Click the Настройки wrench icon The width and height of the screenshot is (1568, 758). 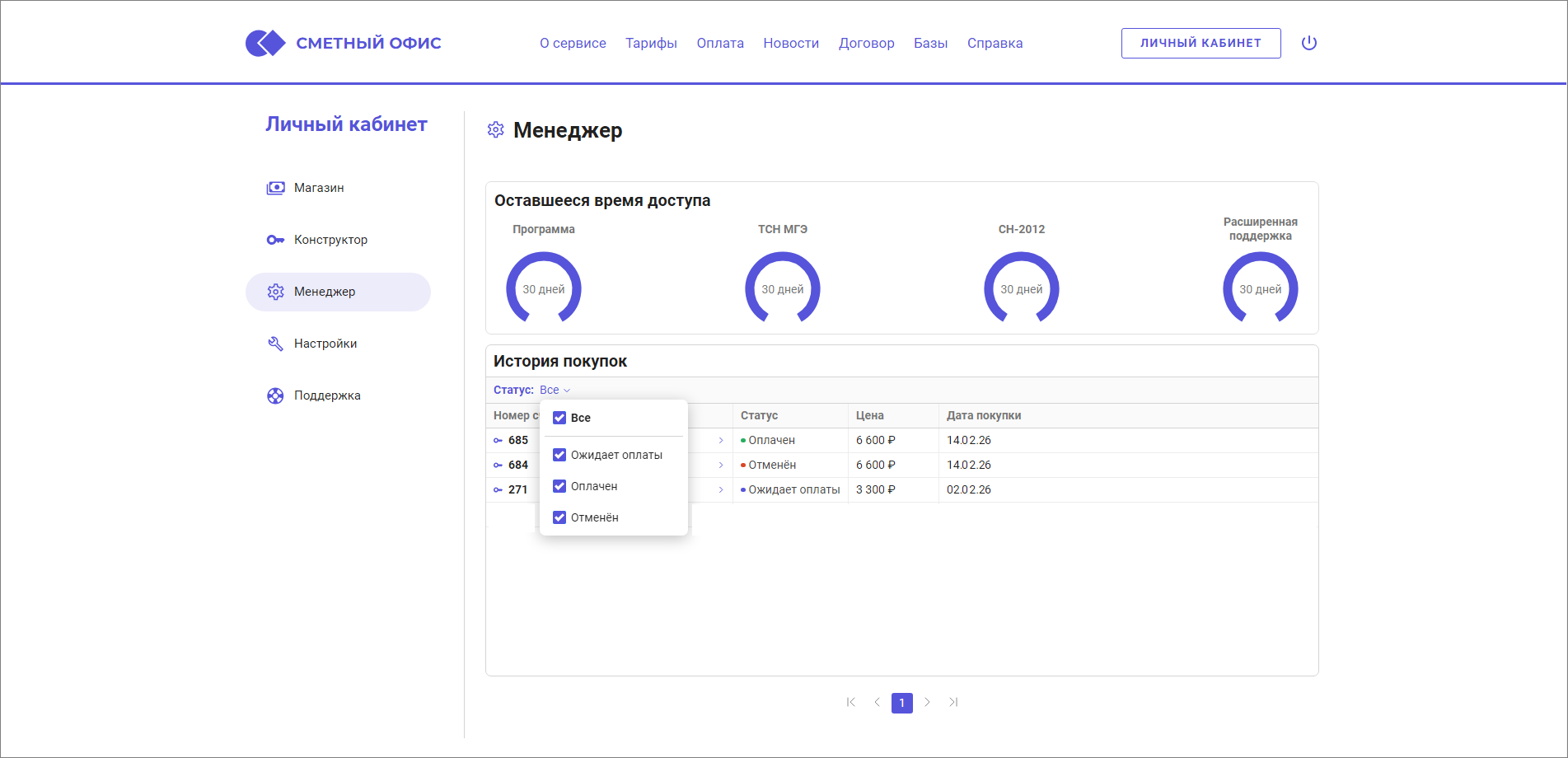point(275,344)
